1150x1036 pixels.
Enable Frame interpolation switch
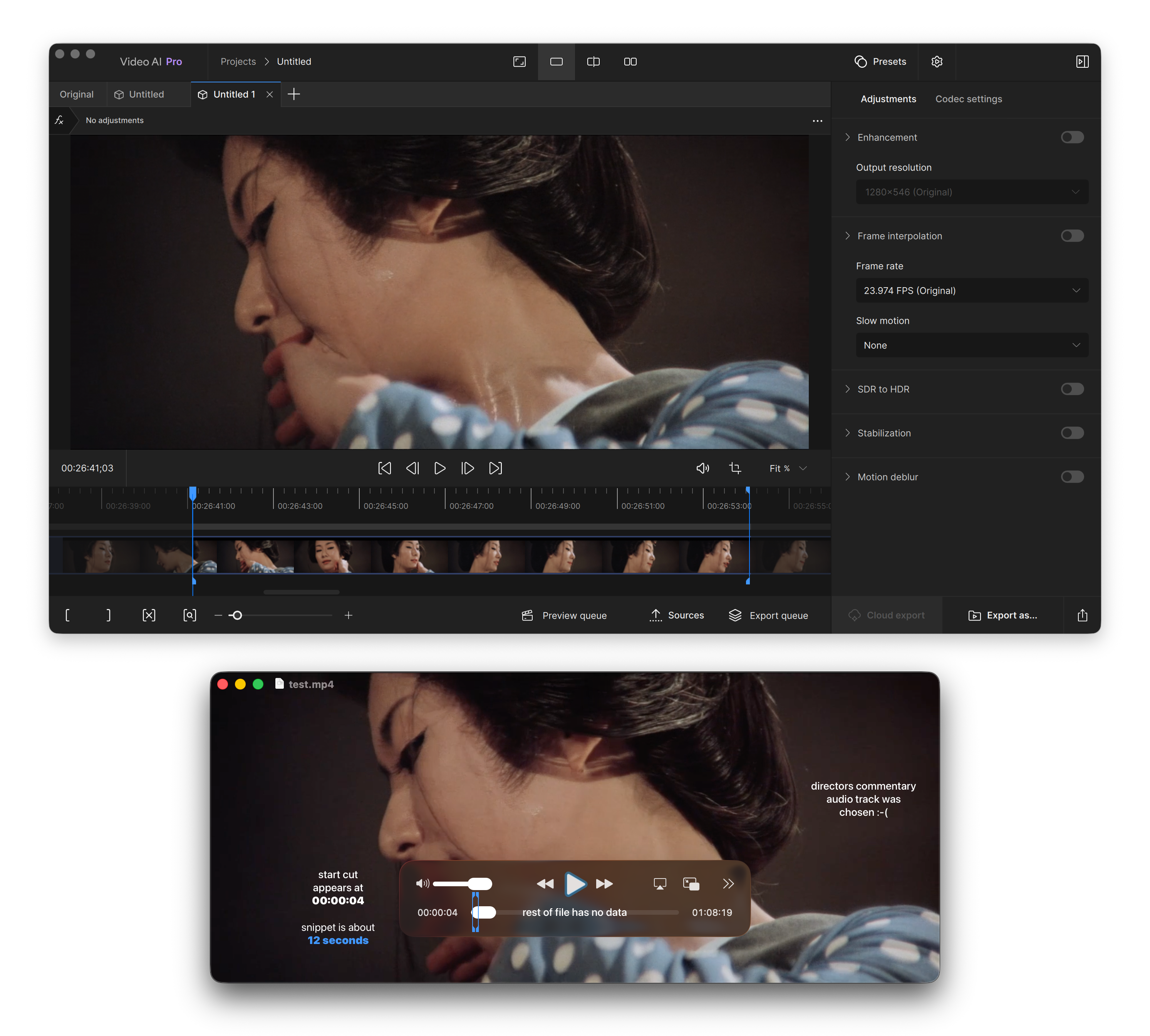1072,236
